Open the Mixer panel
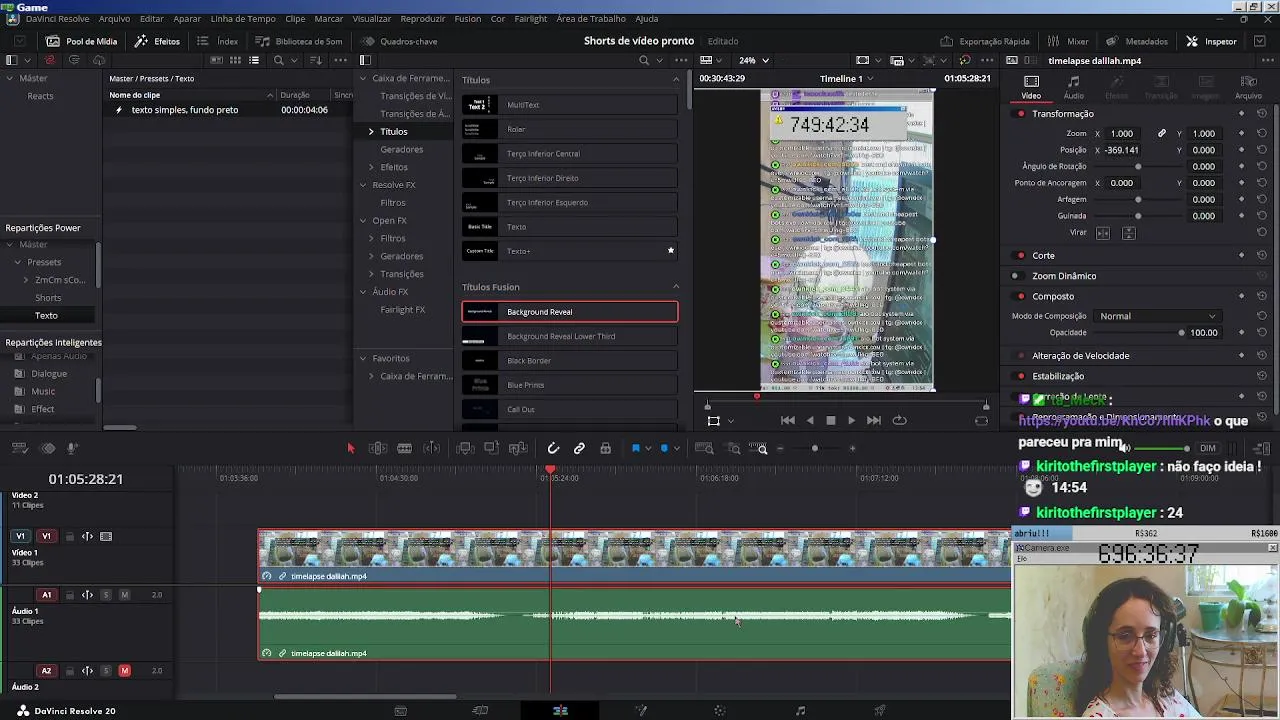The width and height of the screenshot is (1280, 720). point(1068,41)
